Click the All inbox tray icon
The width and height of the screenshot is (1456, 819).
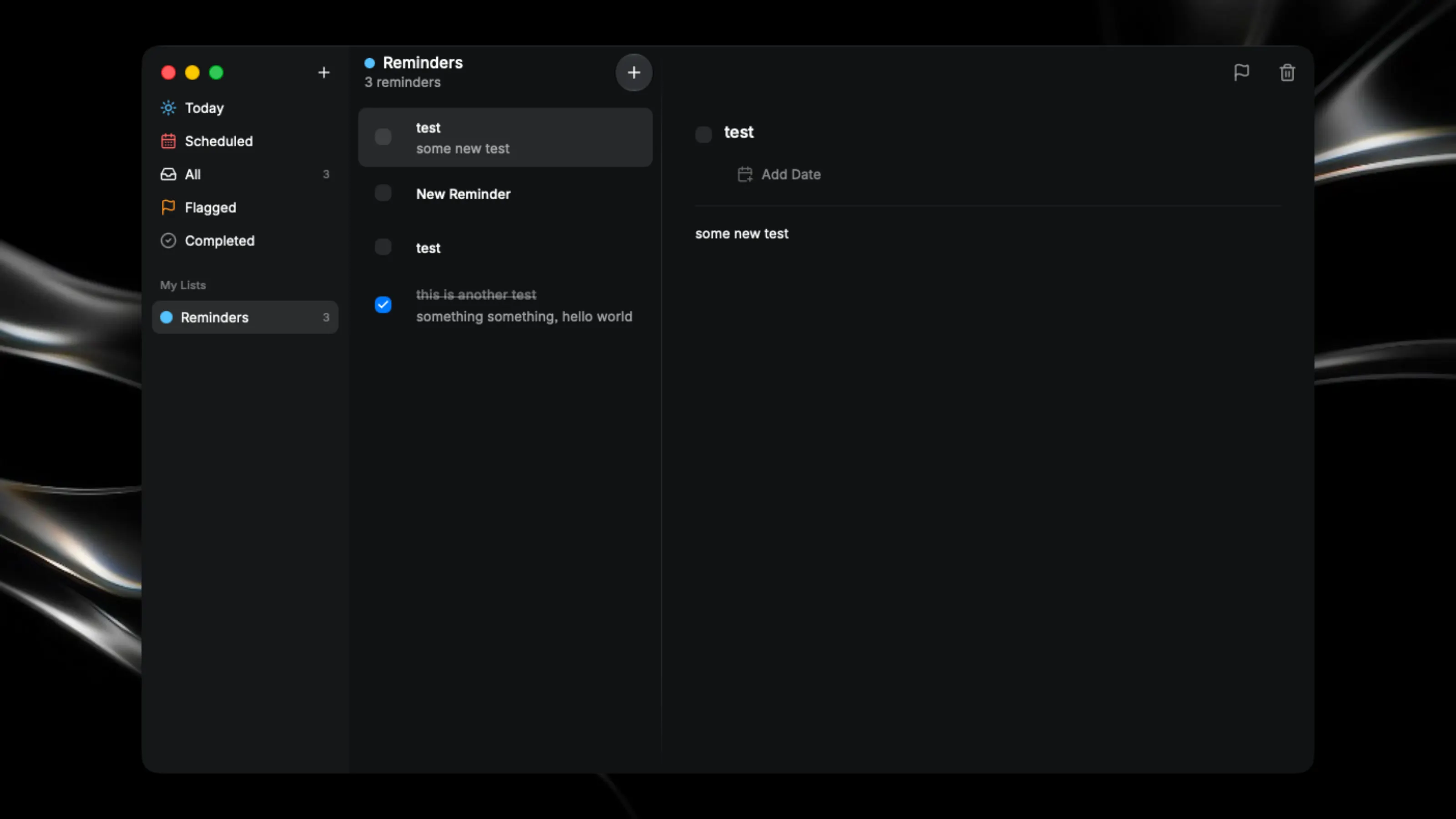tap(168, 174)
